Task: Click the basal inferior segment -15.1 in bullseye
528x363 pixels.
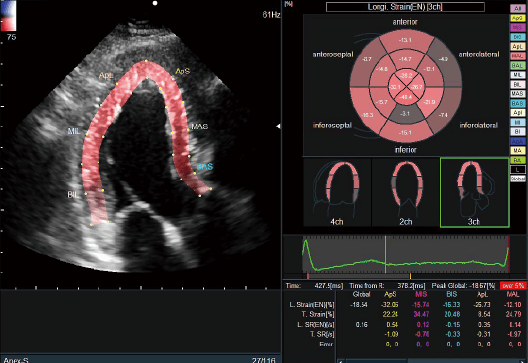Action: click(405, 132)
